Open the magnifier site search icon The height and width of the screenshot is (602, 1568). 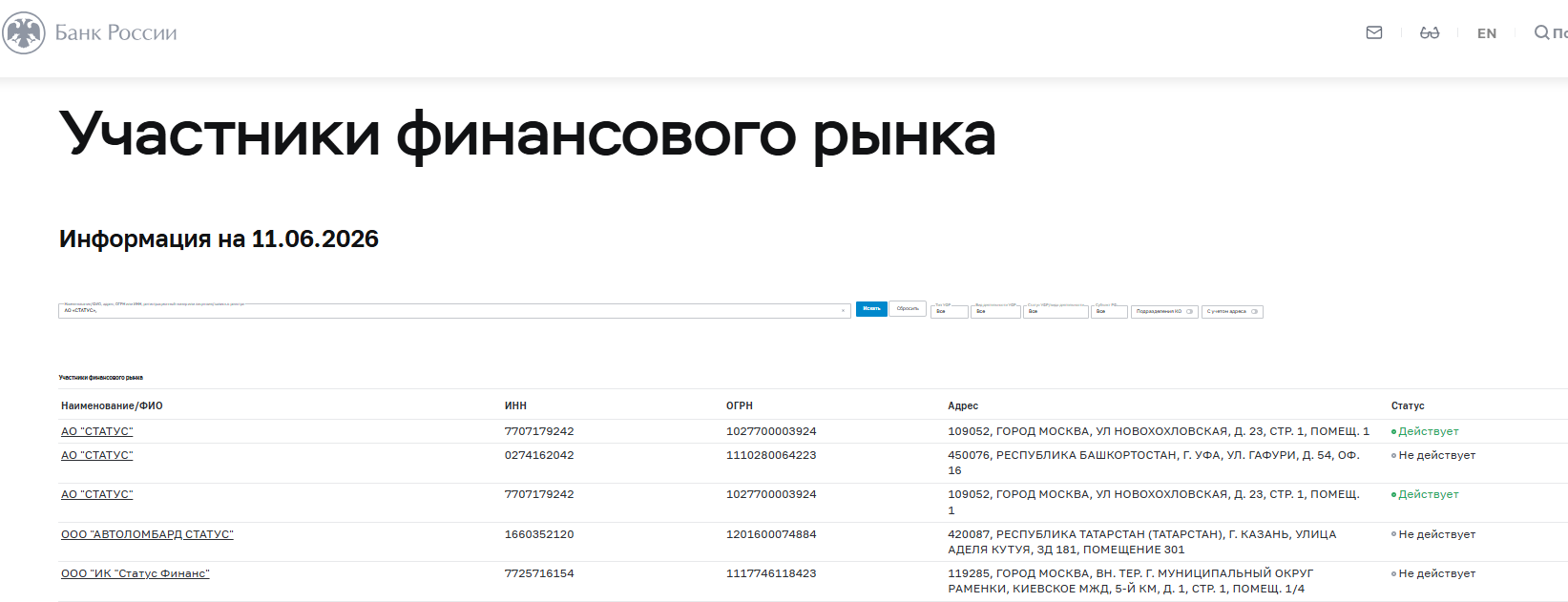1541,32
